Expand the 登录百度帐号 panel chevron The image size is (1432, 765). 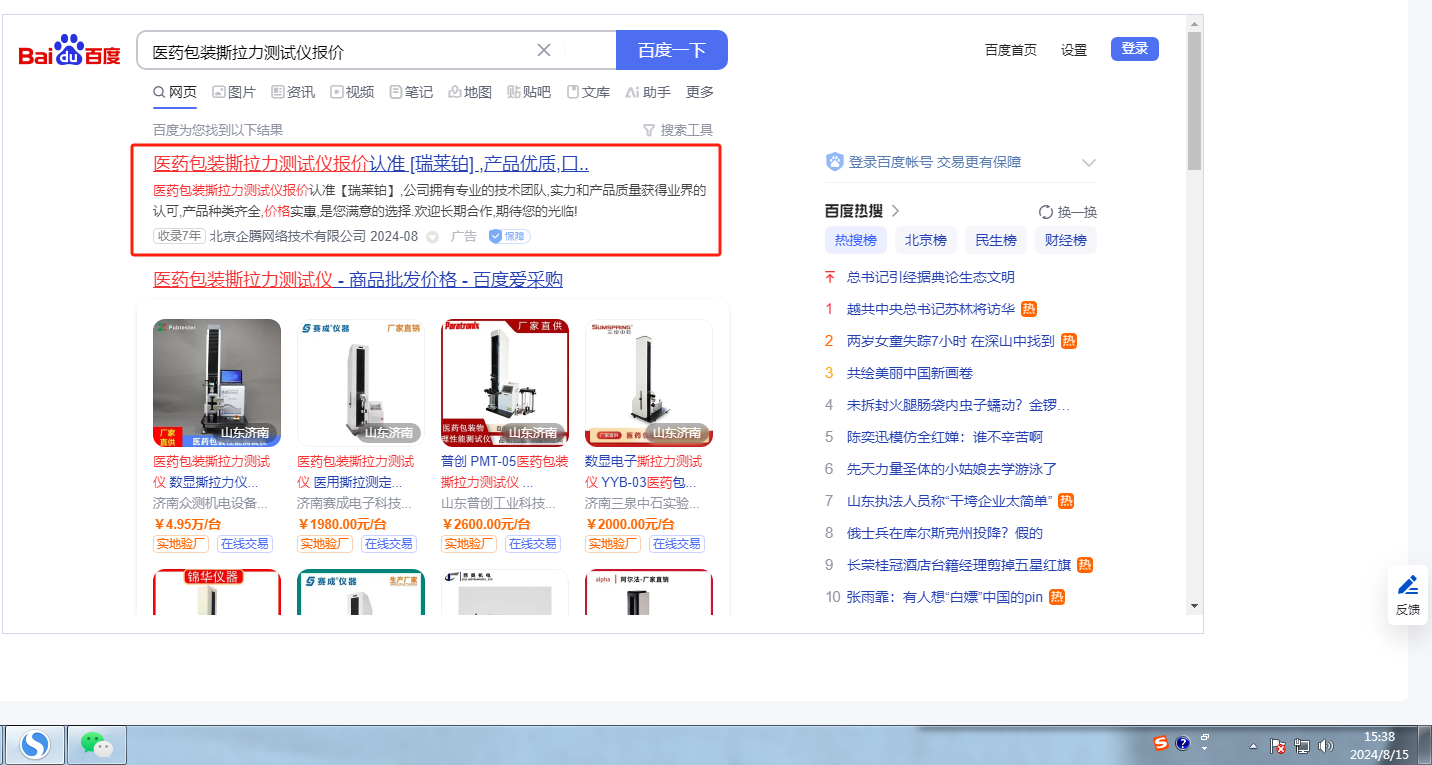(1089, 163)
